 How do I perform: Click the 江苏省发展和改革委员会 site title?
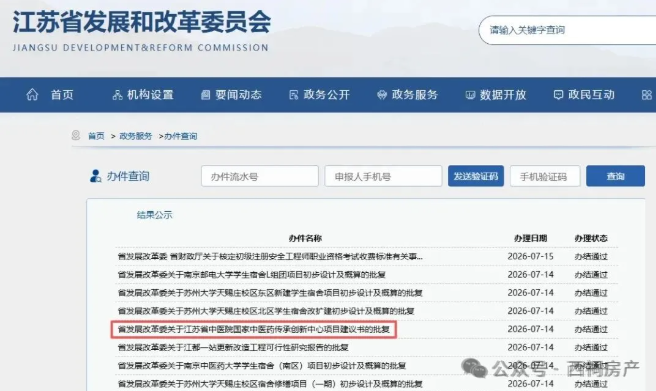tap(142, 22)
